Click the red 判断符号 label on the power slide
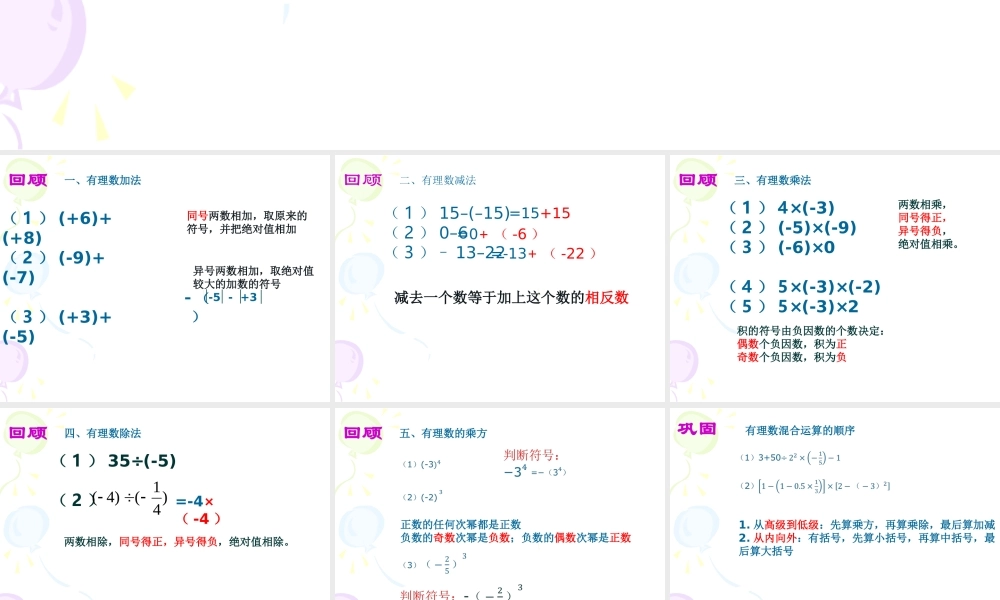This screenshot has height=600, width=1000. point(530,455)
